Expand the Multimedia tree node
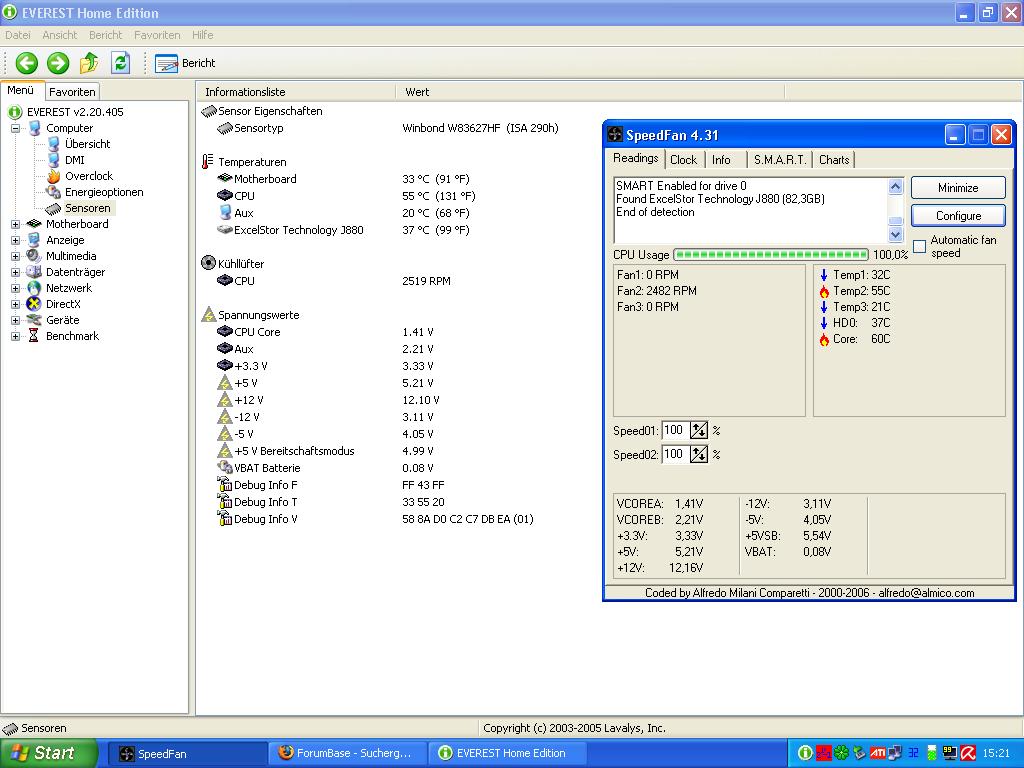 point(15,257)
